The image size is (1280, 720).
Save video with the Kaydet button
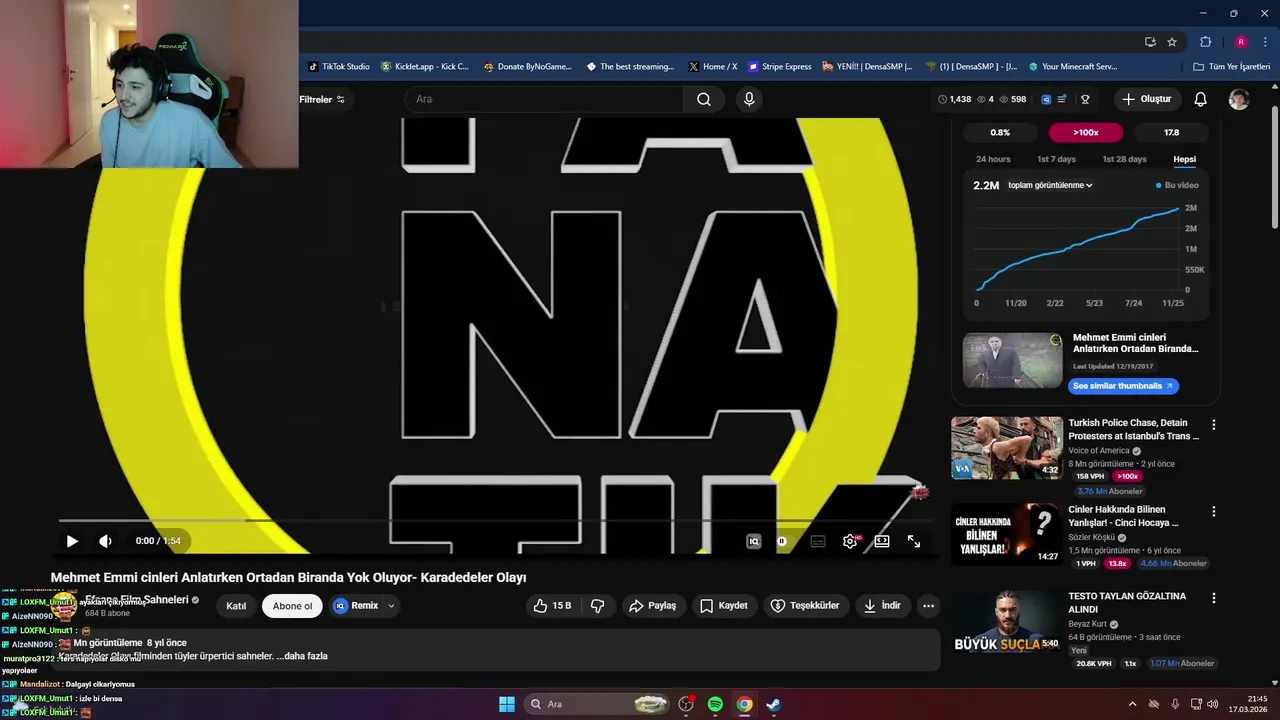click(724, 606)
